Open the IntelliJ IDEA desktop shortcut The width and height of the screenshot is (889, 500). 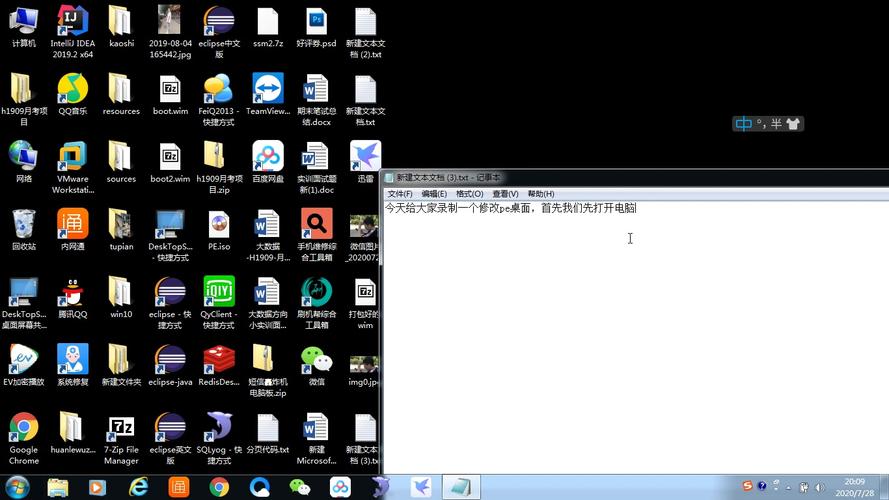click(73, 32)
